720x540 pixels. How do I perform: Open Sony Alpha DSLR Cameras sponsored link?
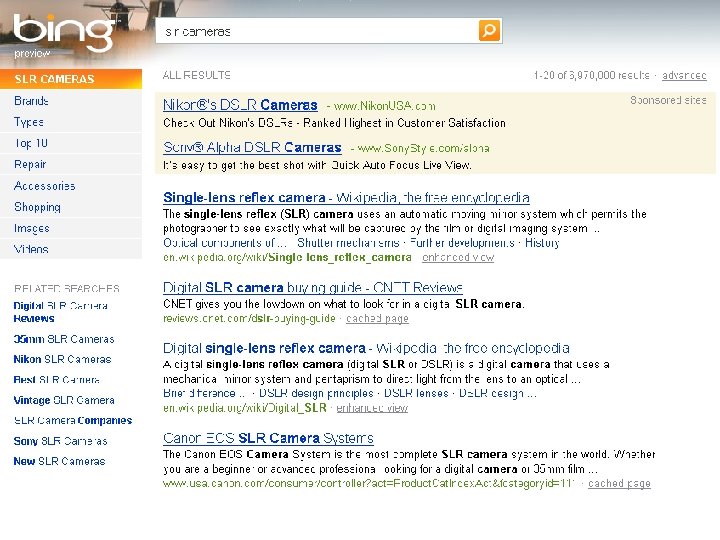pos(252,147)
